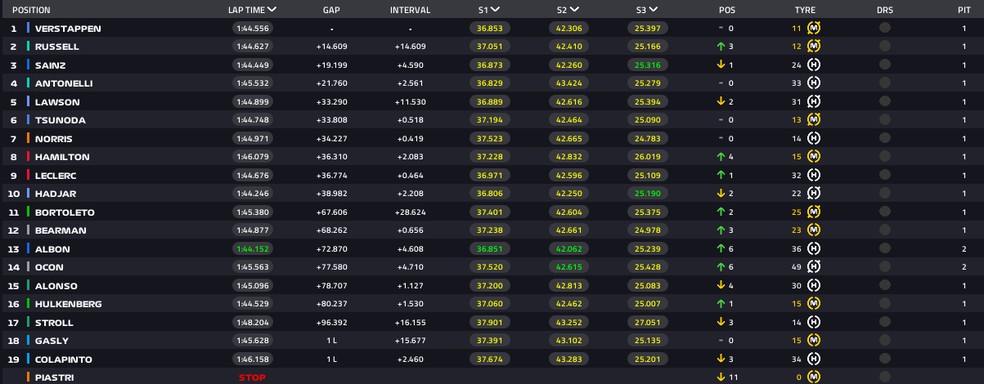Click Norris's hard tyre icon
Screen dimensions: 984x384
(x=814, y=138)
